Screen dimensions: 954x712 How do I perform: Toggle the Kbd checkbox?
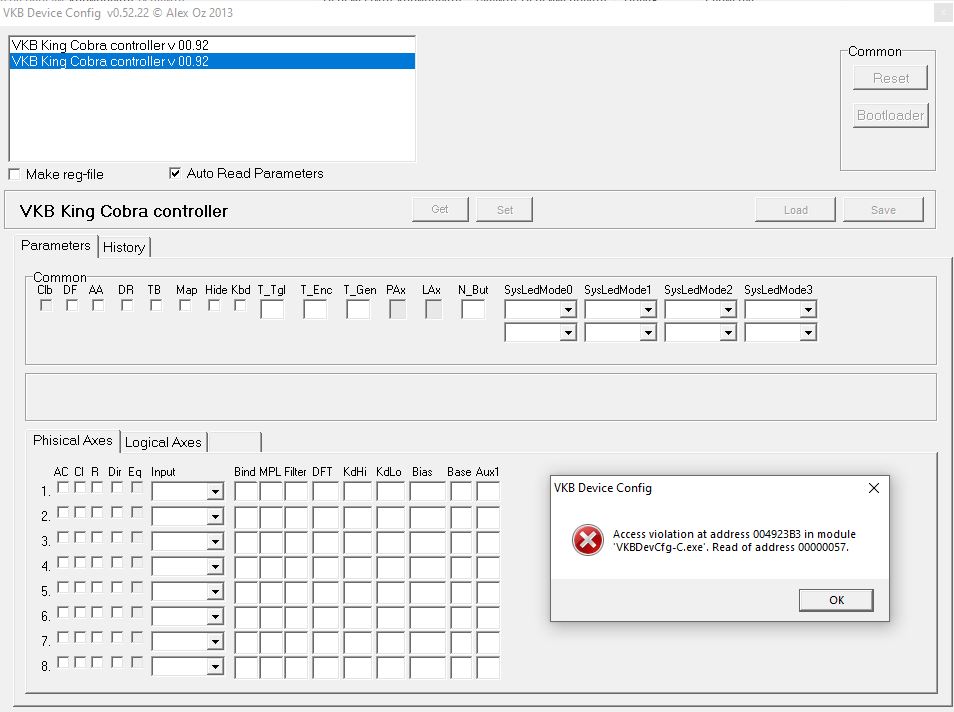(240, 305)
